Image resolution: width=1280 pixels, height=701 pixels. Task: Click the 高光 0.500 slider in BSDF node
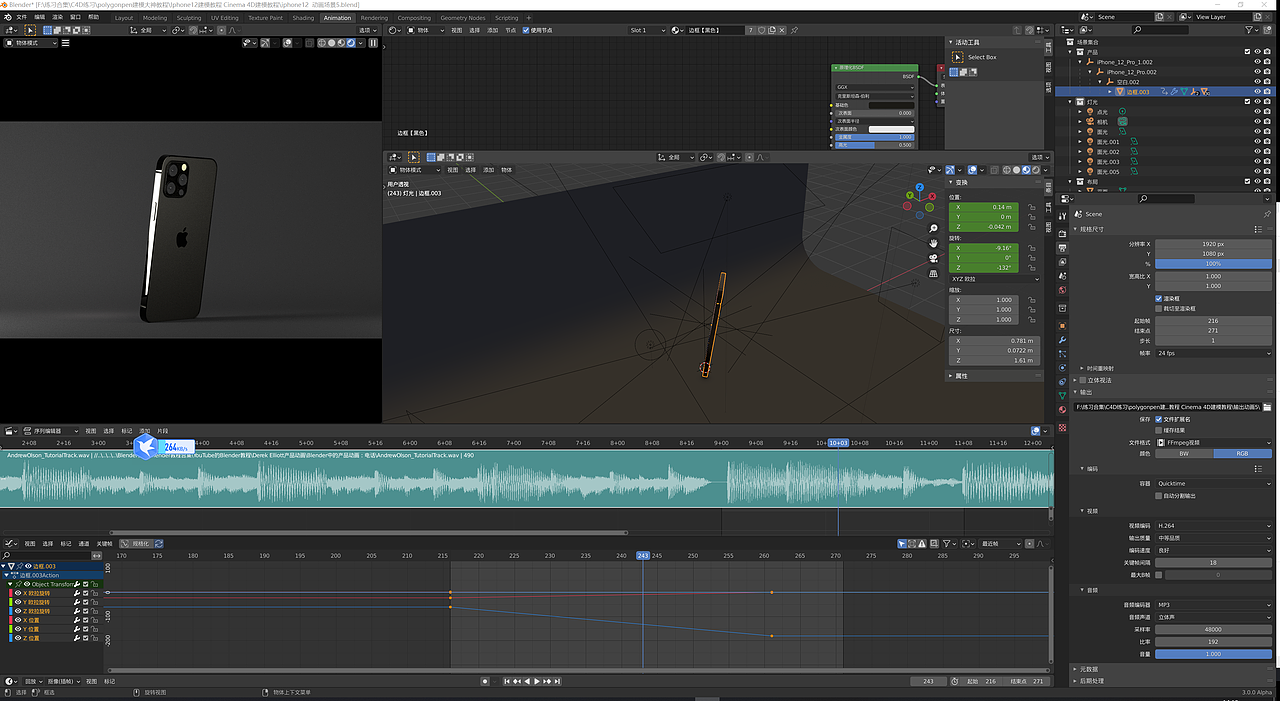(x=874, y=145)
